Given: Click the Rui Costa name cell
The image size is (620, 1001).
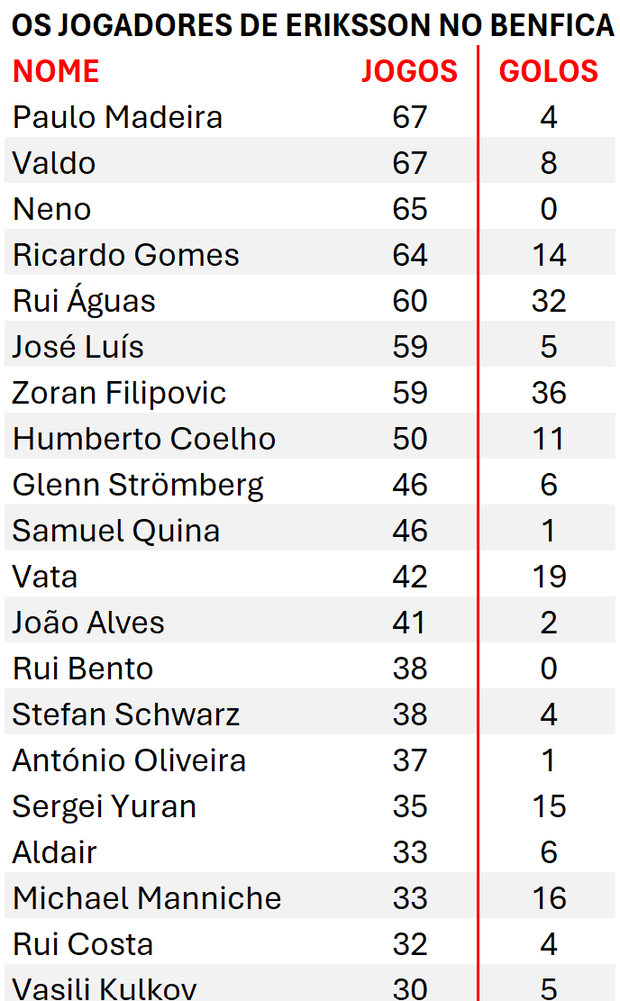Looking at the screenshot, I should pyautogui.click(x=83, y=944).
